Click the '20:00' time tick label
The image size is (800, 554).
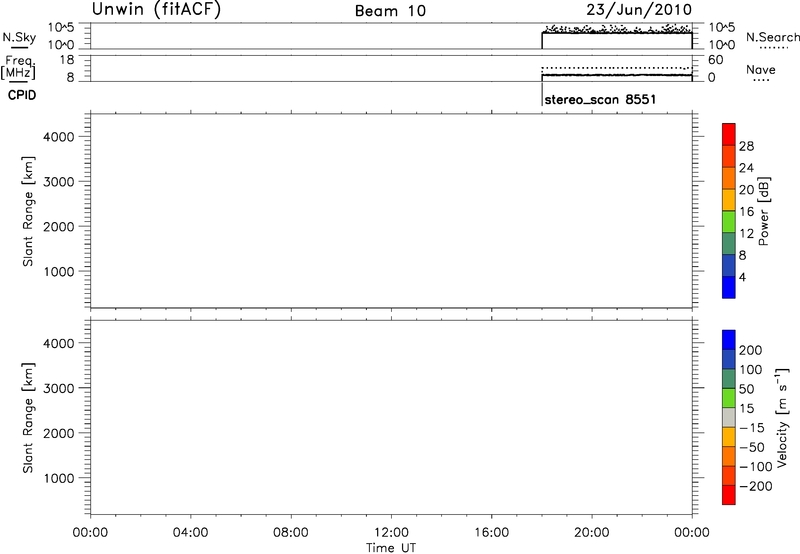(x=592, y=533)
